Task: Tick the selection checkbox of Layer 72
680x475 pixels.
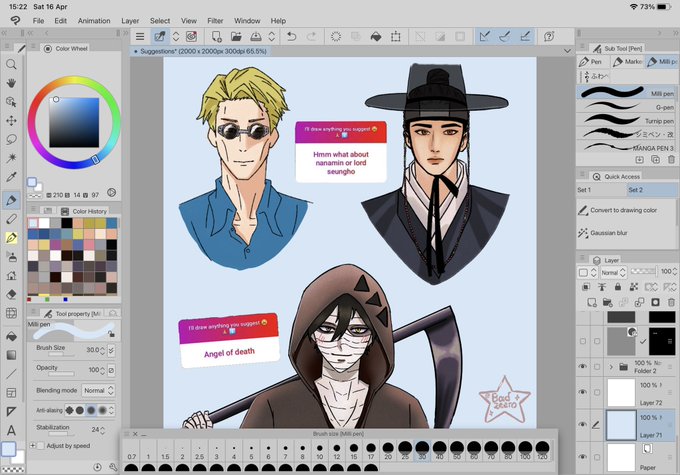Action: tap(597, 392)
